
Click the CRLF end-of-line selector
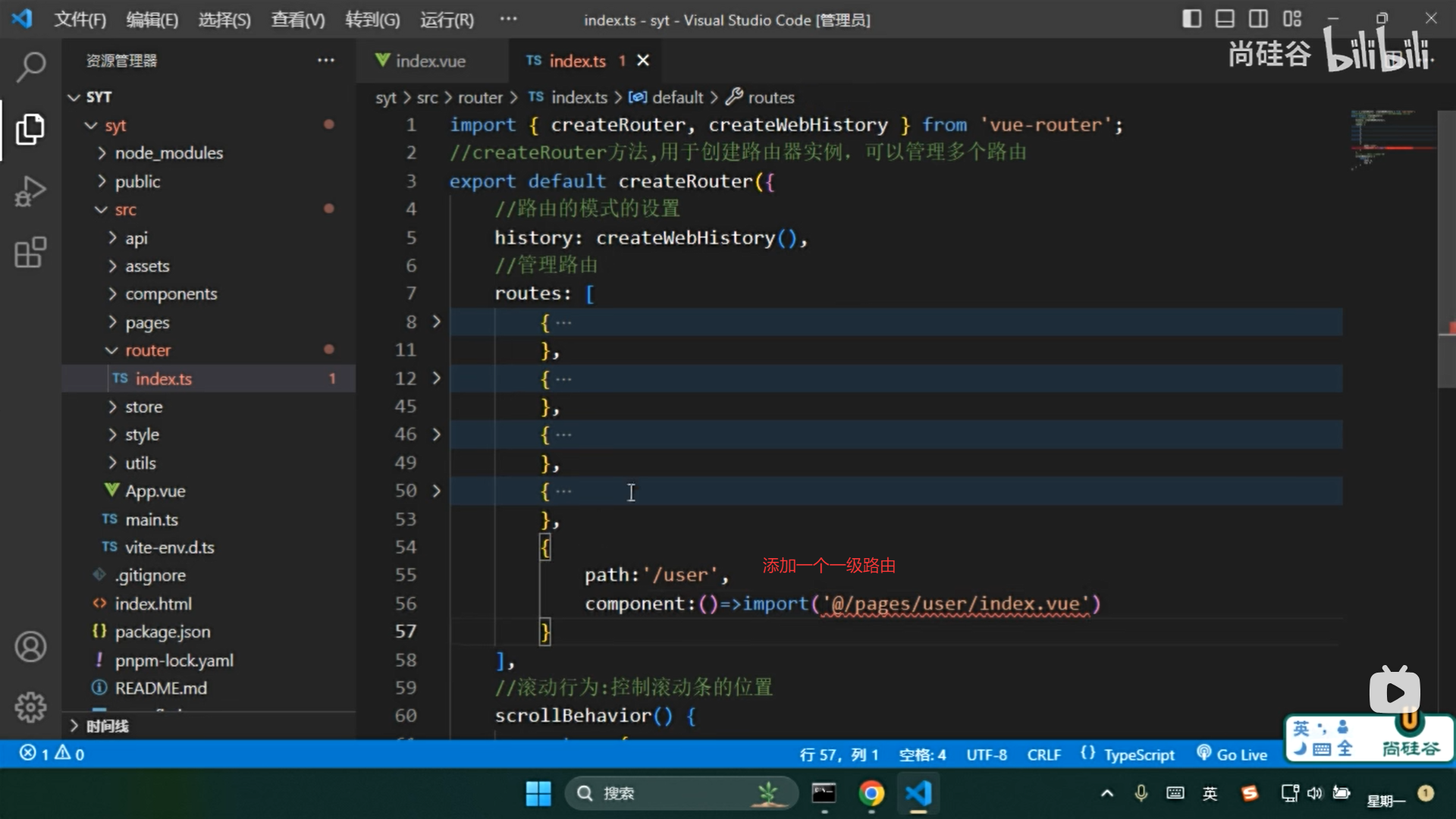pyautogui.click(x=1043, y=755)
